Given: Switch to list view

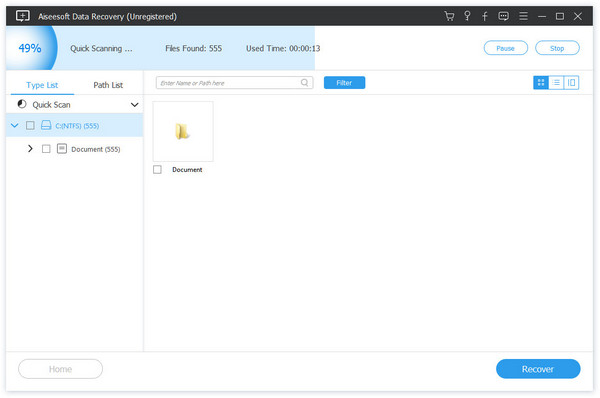Looking at the screenshot, I should (556, 83).
